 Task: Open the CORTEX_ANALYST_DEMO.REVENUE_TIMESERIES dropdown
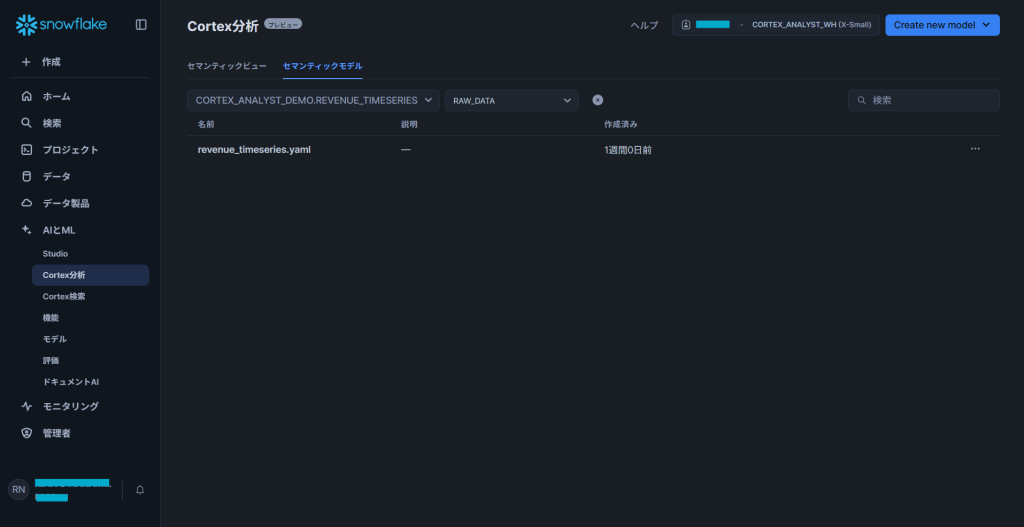tap(313, 101)
